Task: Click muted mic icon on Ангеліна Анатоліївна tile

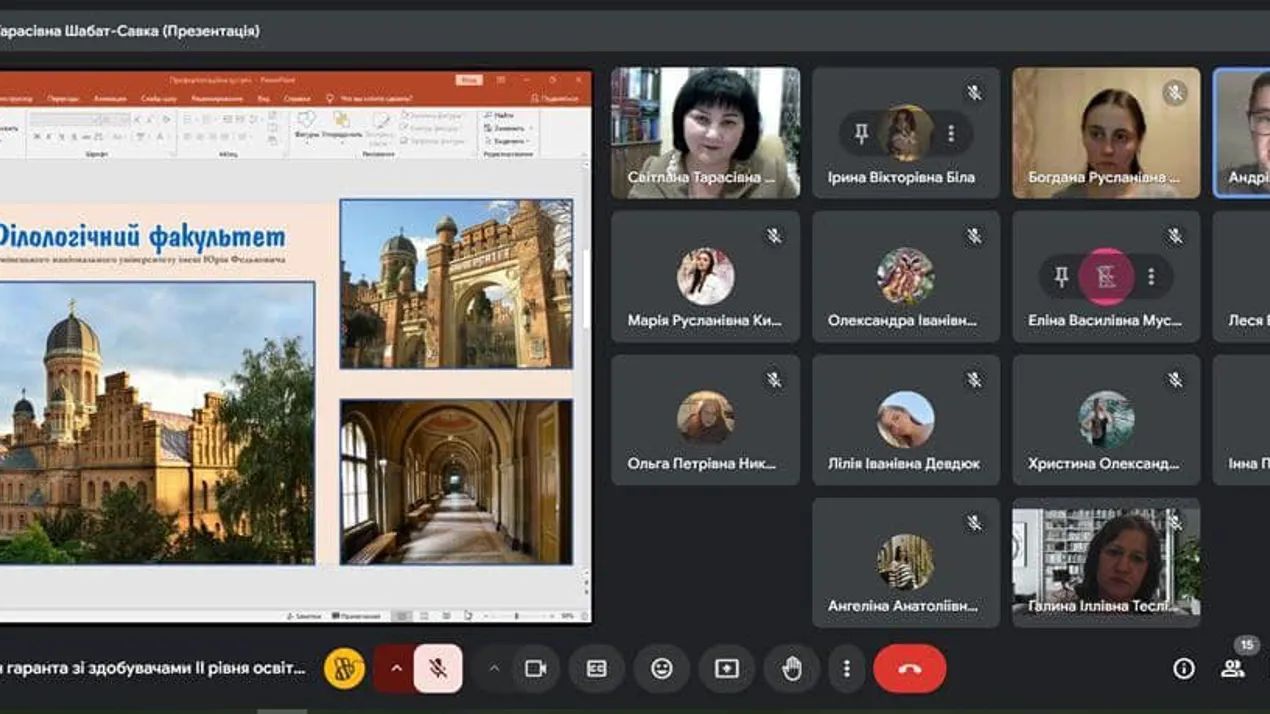Action: [974, 522]
